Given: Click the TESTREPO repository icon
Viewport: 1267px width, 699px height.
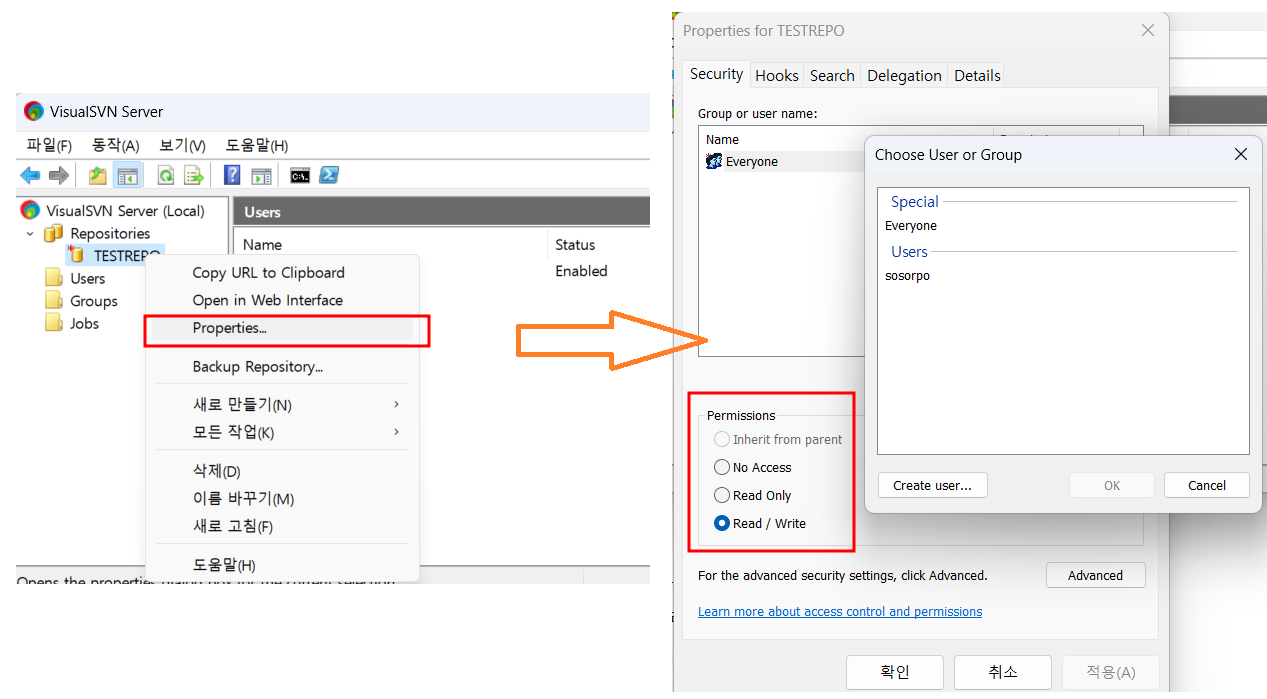Looking at the screenshot, I should point(76,255).
